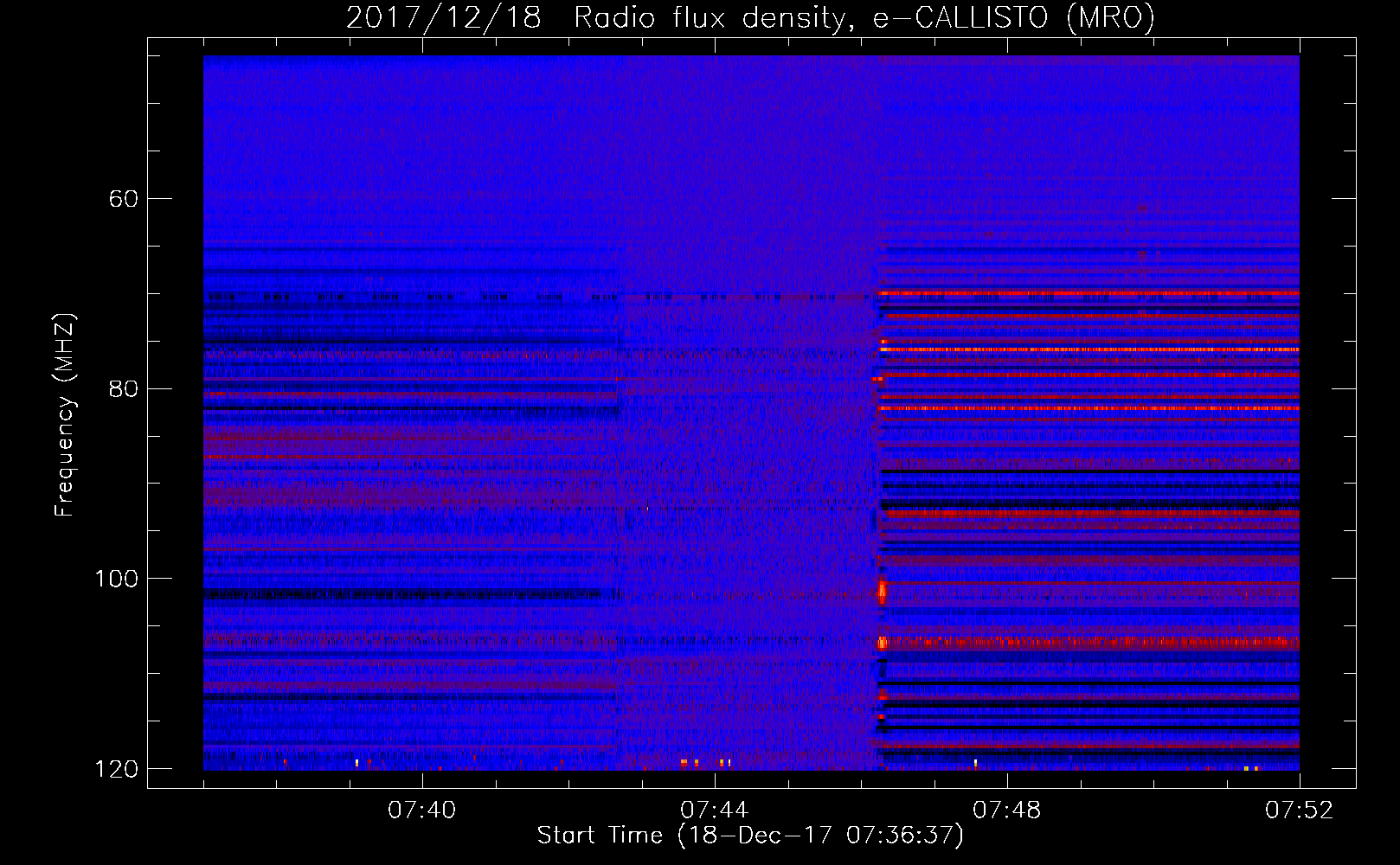The width and height of the screenshot is (1400, 865).
Task: Click the 07:44 time tick label
Action: 715,811
